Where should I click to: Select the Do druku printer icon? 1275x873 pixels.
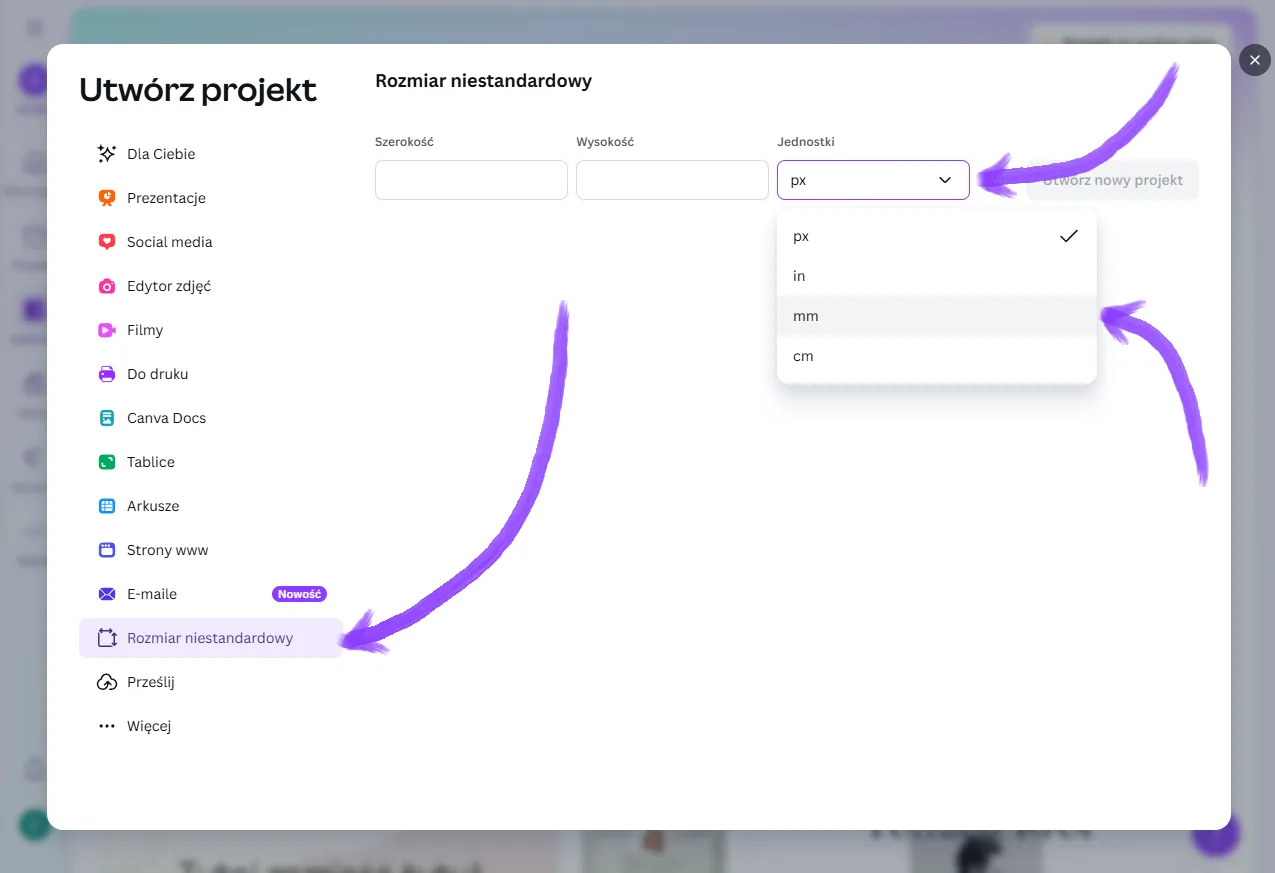tap(107, 374)
